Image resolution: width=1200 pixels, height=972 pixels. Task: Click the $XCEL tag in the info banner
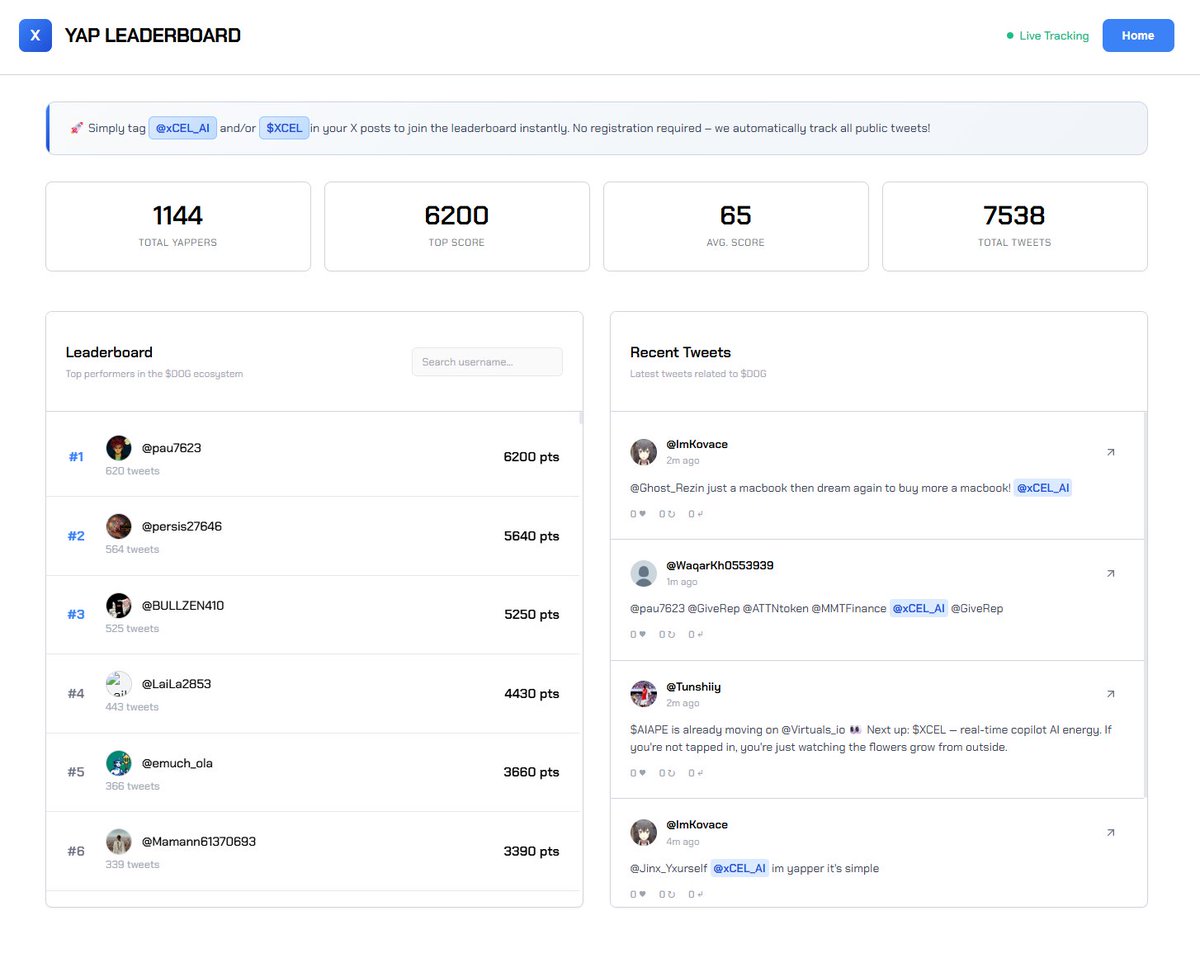click(284, 128)
